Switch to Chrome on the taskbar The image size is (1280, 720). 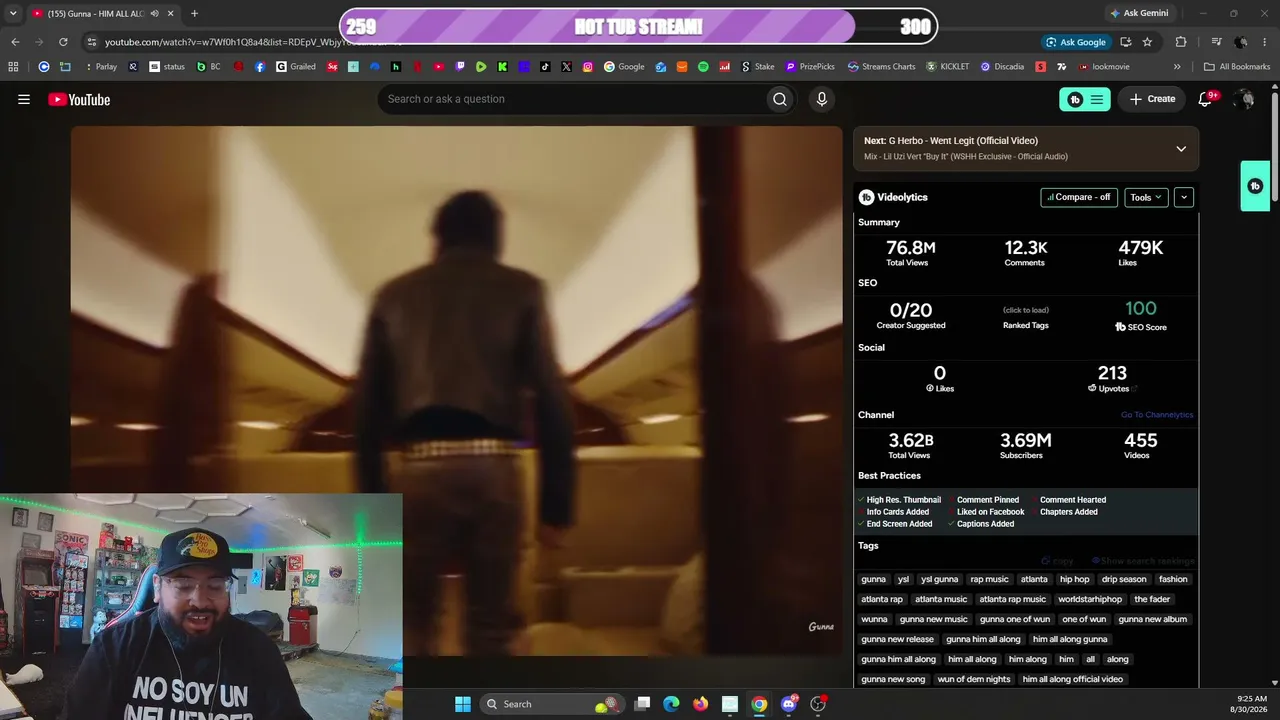click(759, 704)
